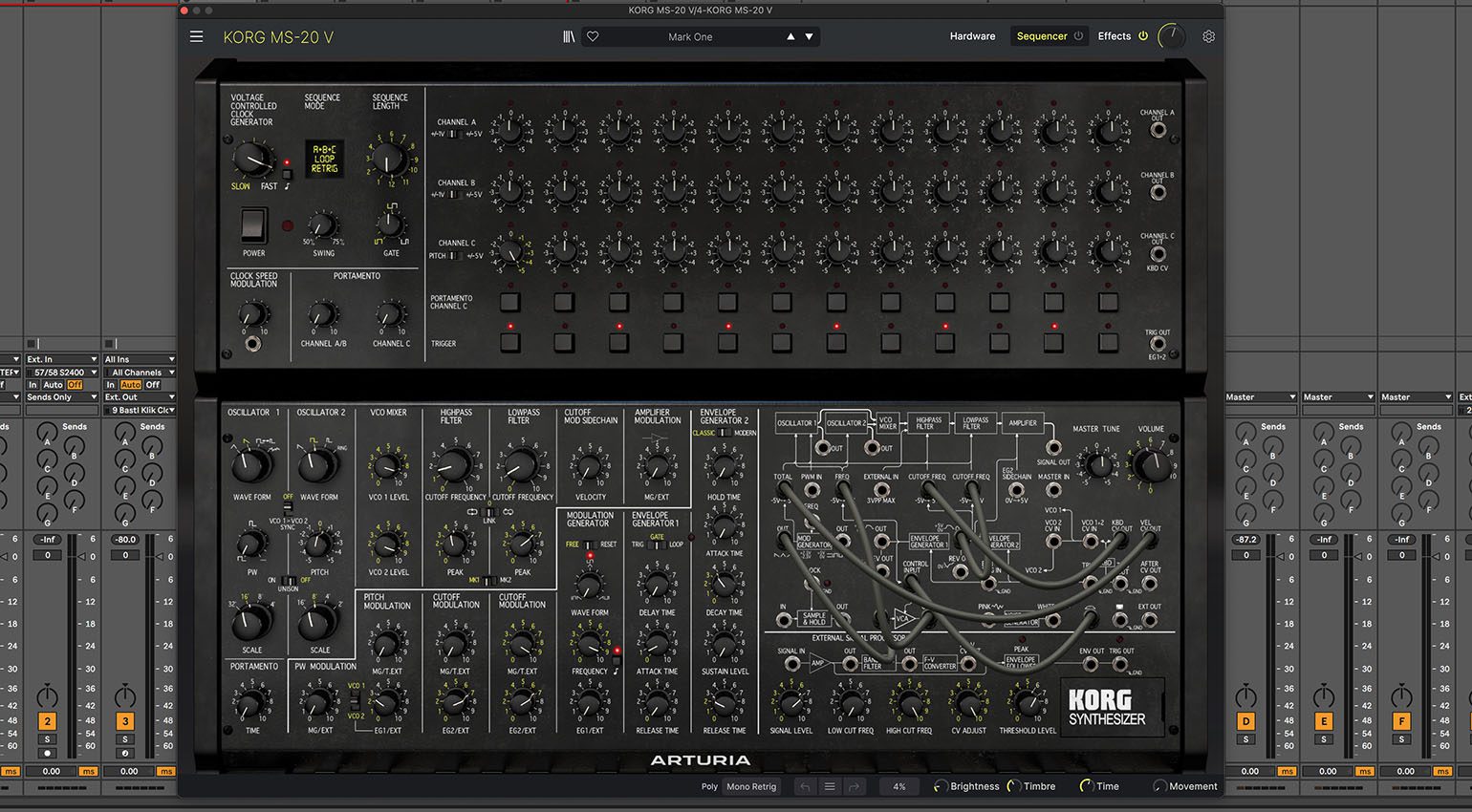Viewport: 1472px width, 812px height.
Task: Open the Sends Only output dropdown
Action: [x=61, y=396]
